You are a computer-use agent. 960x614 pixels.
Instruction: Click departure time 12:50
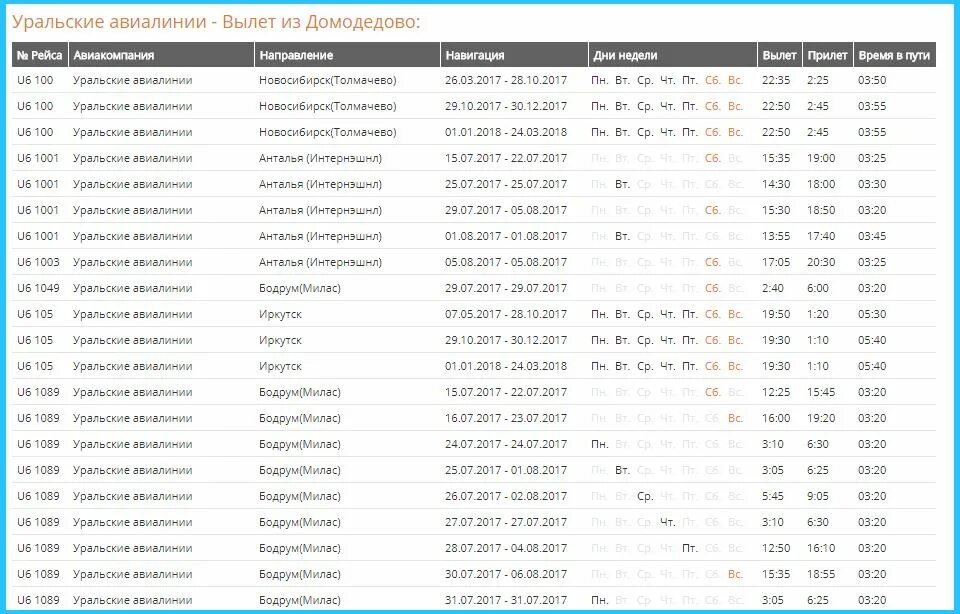pos(776,548)
